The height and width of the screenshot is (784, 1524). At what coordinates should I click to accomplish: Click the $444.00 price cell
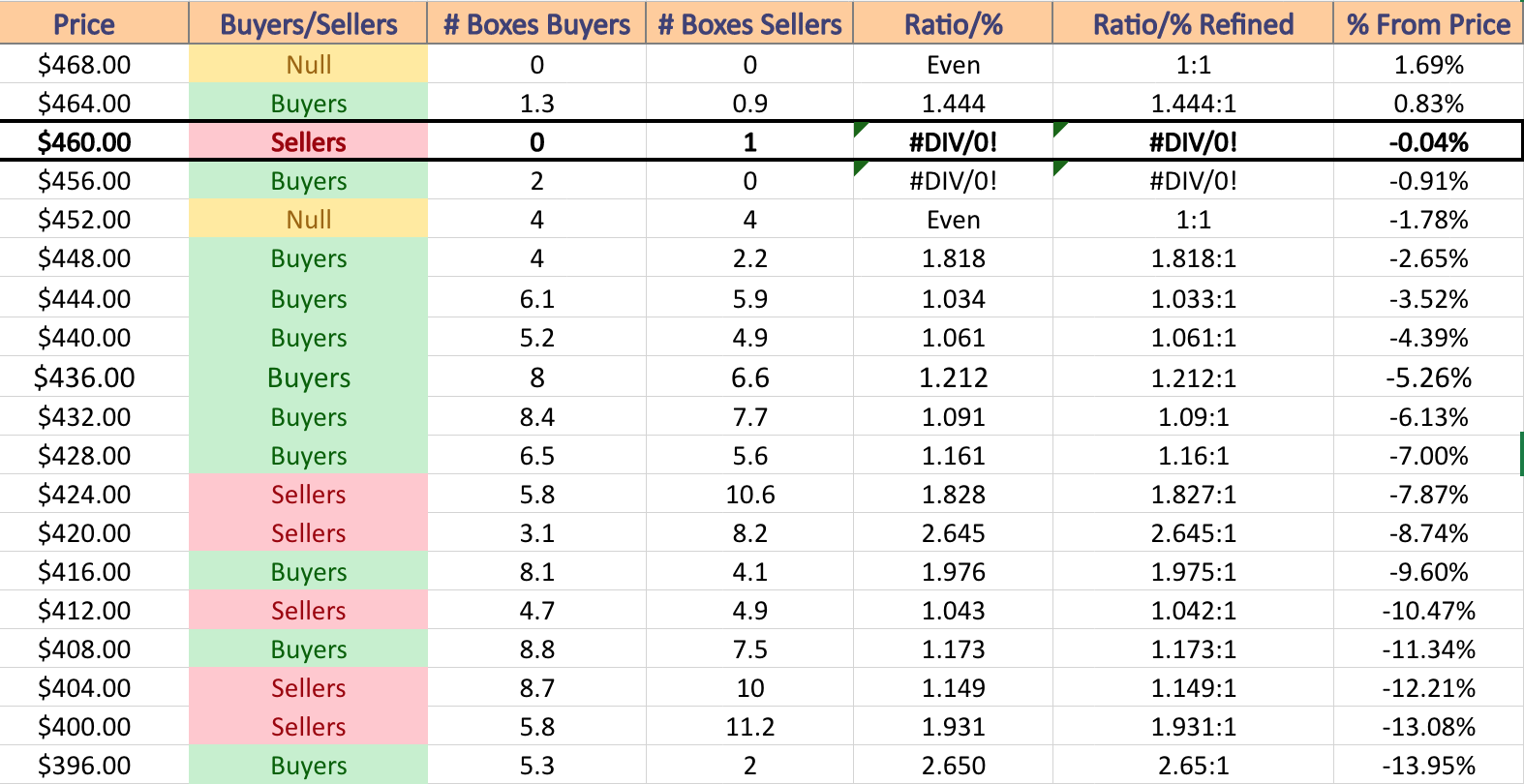(94, 298)
